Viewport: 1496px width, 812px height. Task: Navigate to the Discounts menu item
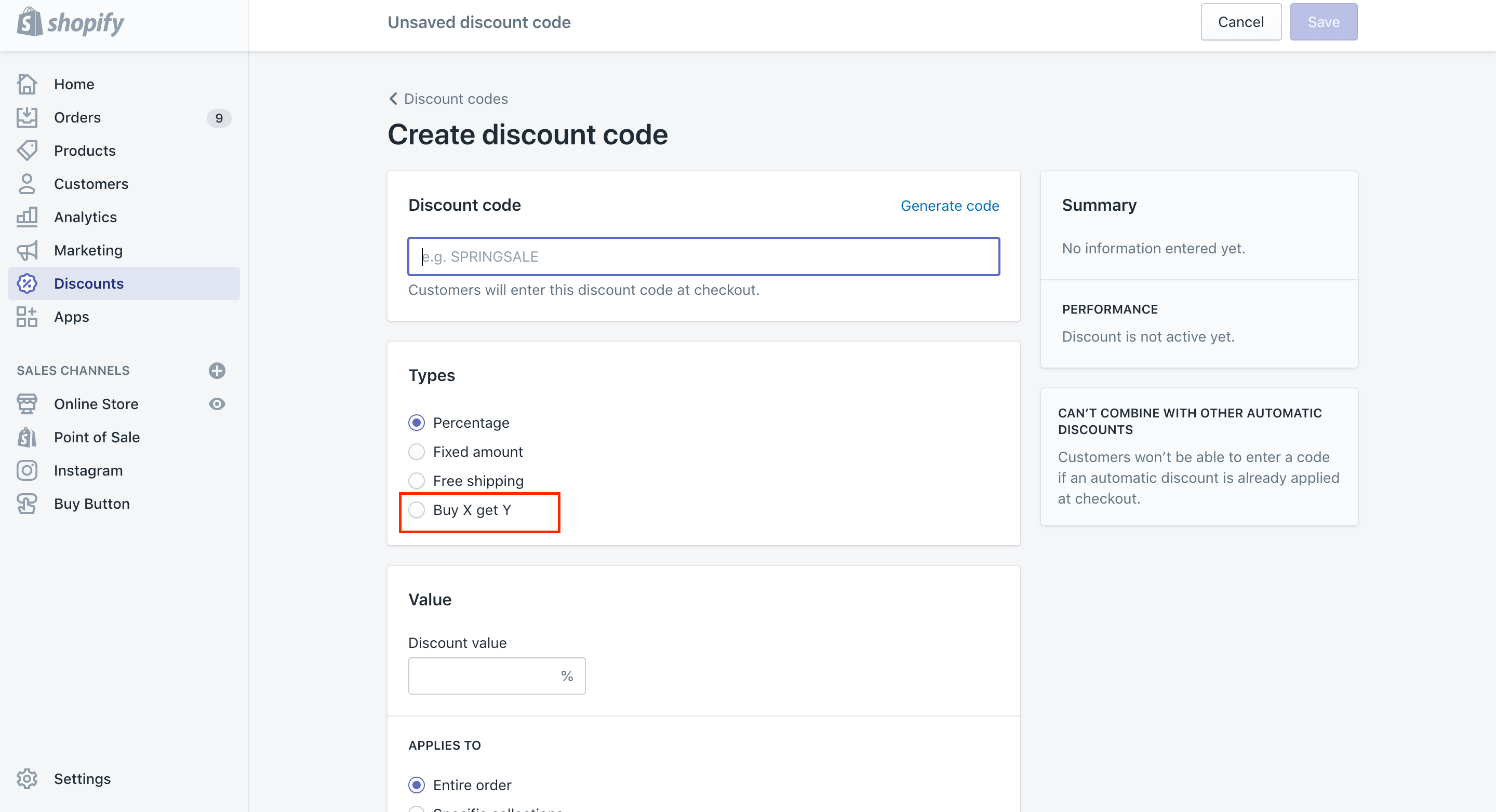pyautogui.click(x=89, y=283)
